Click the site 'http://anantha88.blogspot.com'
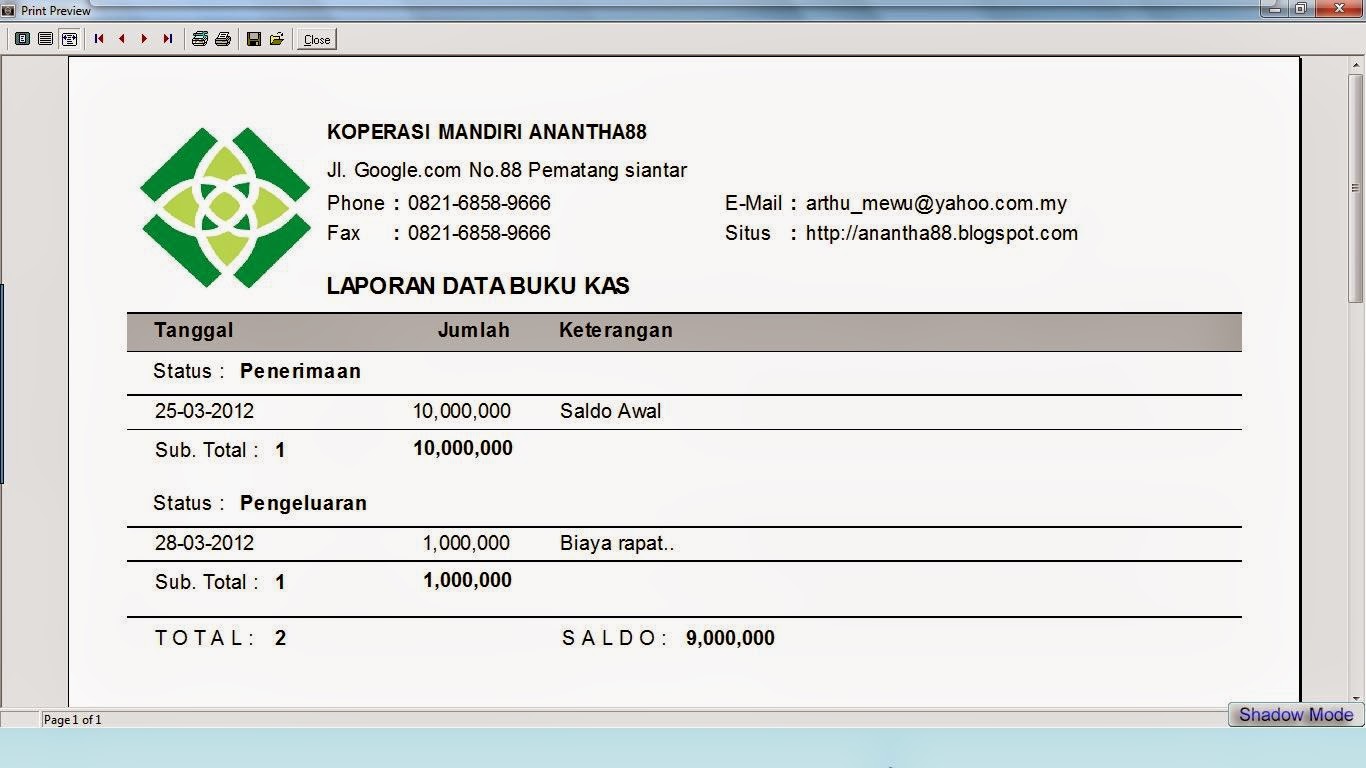1366x768 pixels. [942, 233]
